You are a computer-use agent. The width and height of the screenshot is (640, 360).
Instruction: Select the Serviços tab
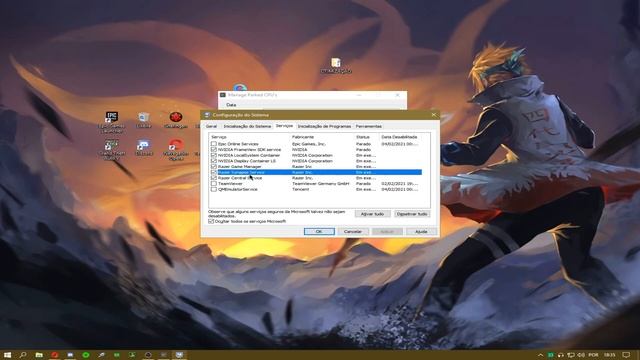point(284,126)
